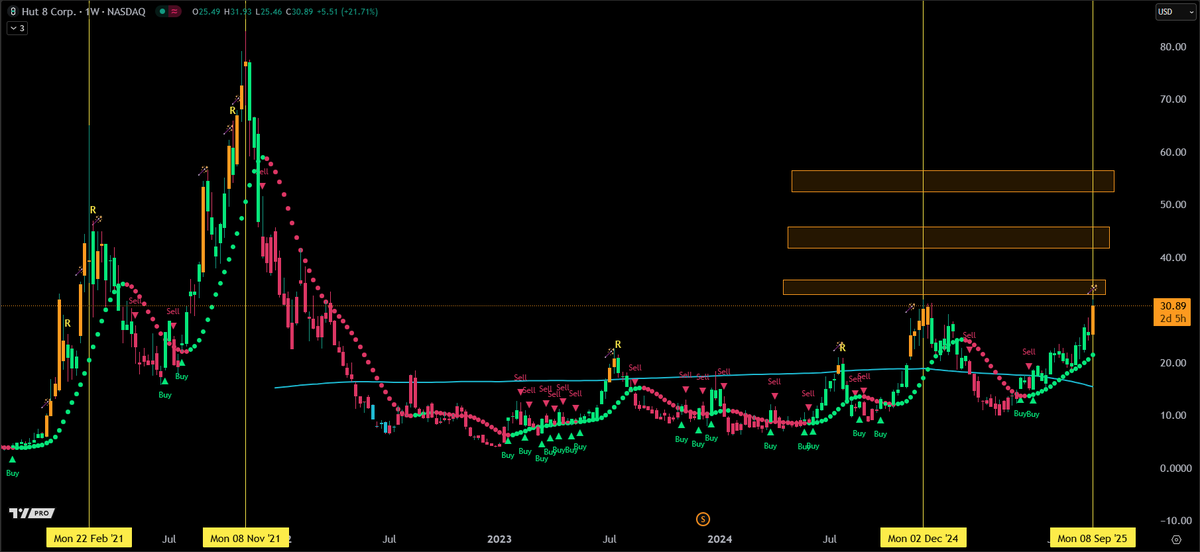Click the Mon 02 Dec '24 date label
1200x552 pixels.
click(923, 540)
